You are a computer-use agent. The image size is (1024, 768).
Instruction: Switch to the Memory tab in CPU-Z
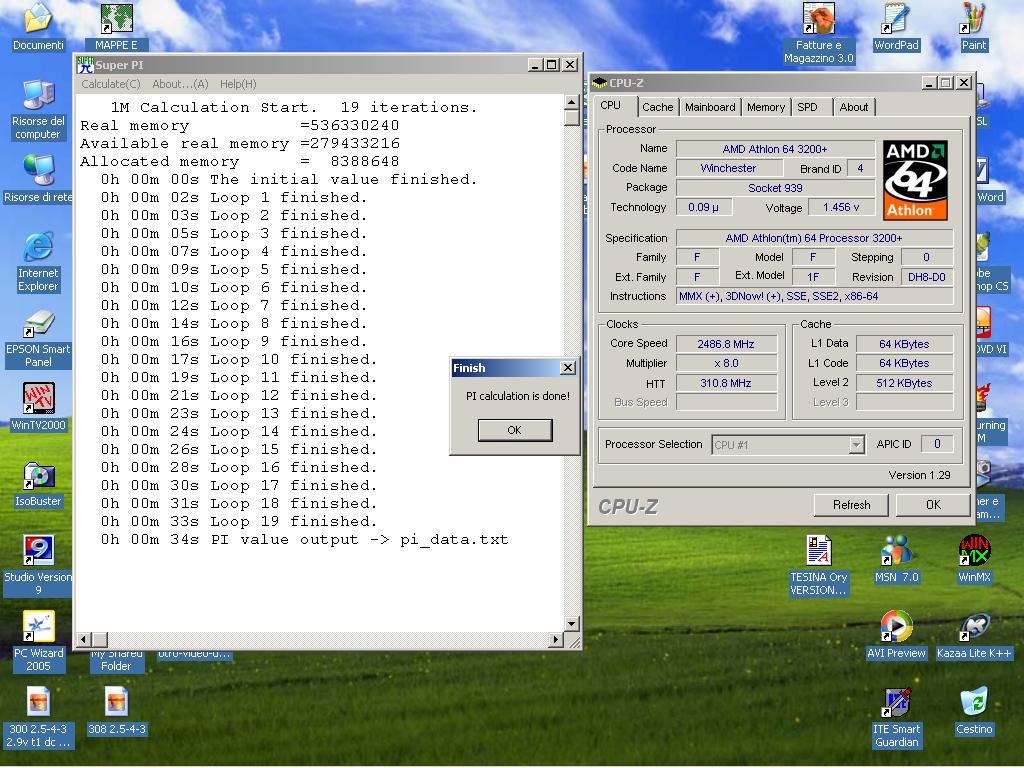[765, 107]
